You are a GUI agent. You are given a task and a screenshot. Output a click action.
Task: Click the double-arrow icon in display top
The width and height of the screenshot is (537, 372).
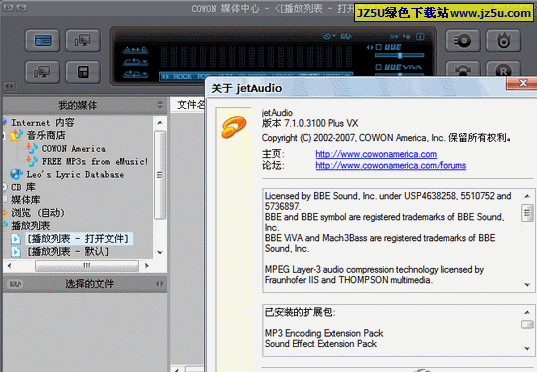pos(394,36)
